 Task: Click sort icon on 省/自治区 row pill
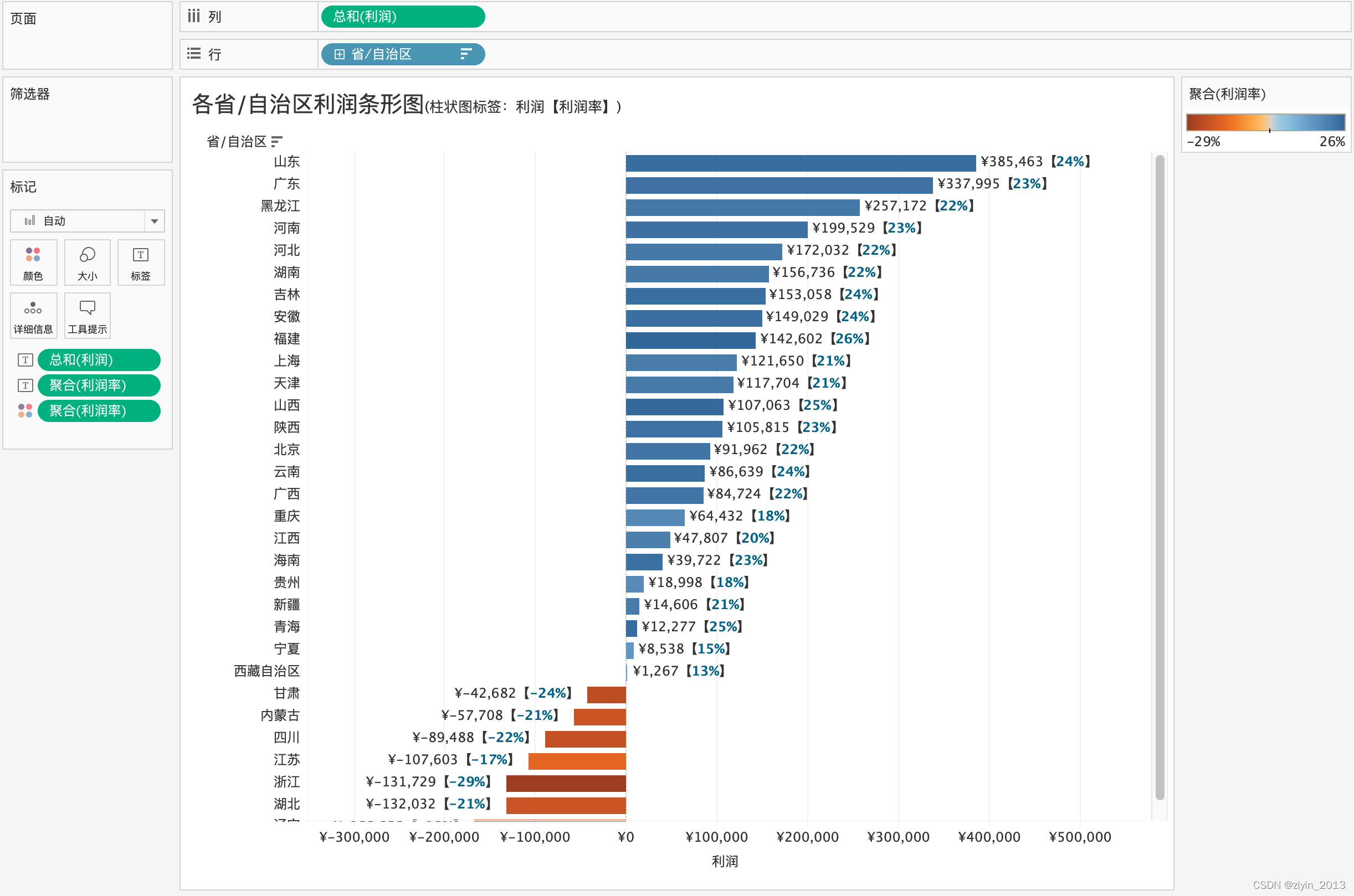pos(466,54)
